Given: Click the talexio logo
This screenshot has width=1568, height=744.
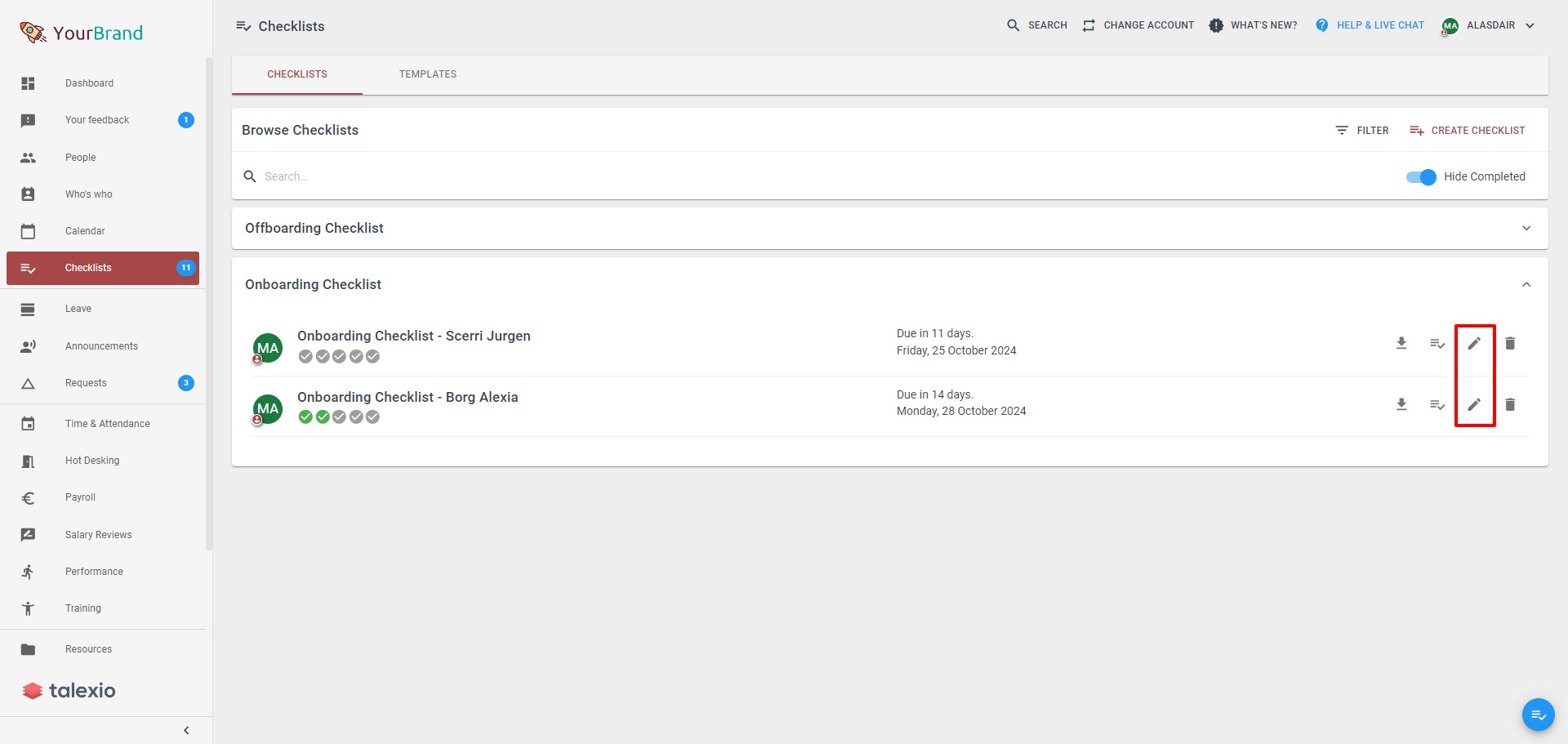Looking at the screenshot, I should [x=69, y=691].
